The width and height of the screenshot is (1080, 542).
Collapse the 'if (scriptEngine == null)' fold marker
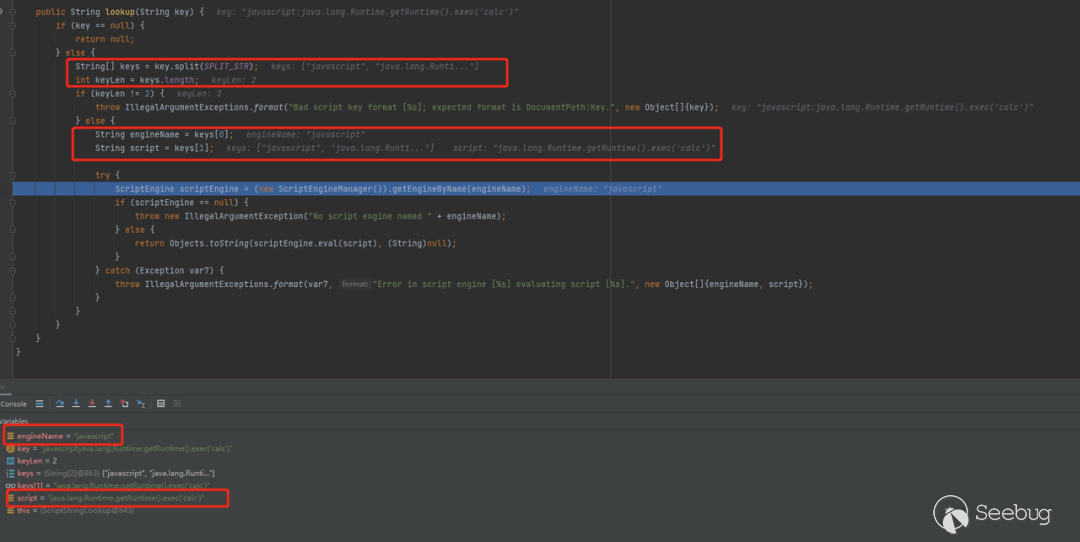coord(12,202)
